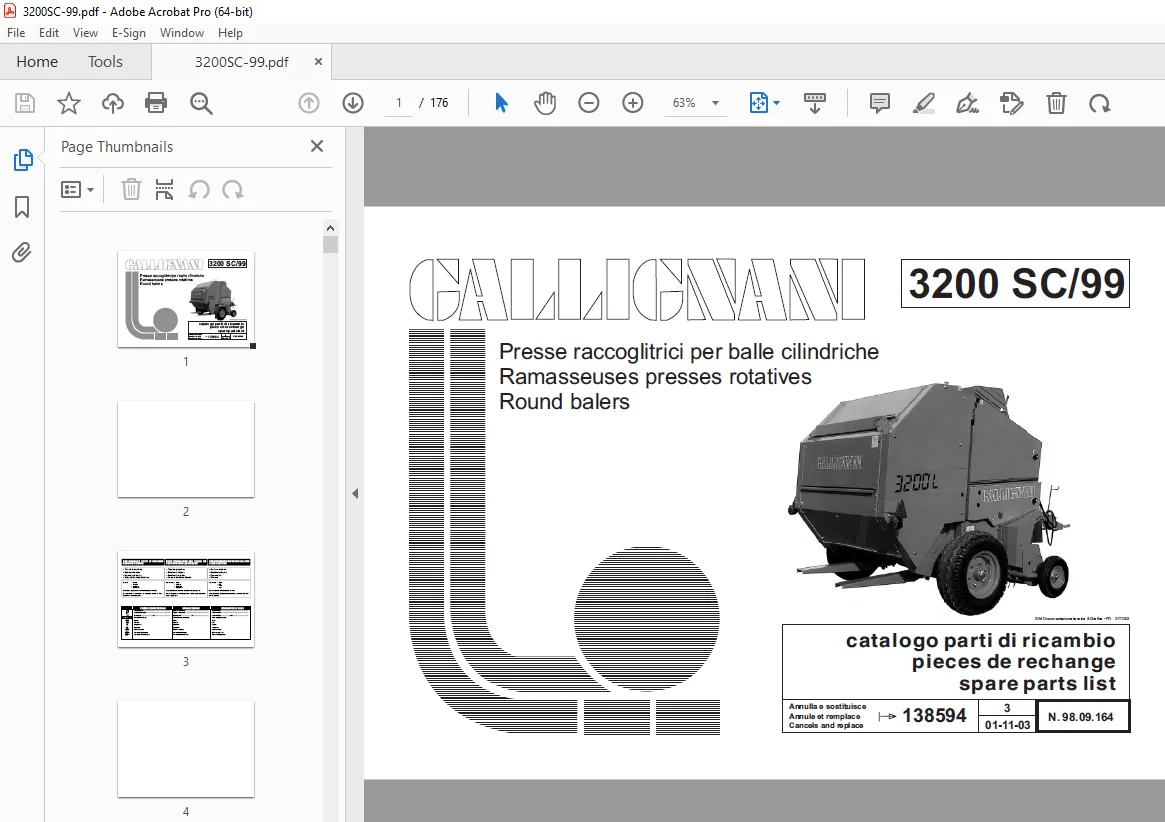The height and width of the screenshot is (822, 1165).
Task: Print the document
Action: (156, 103)
